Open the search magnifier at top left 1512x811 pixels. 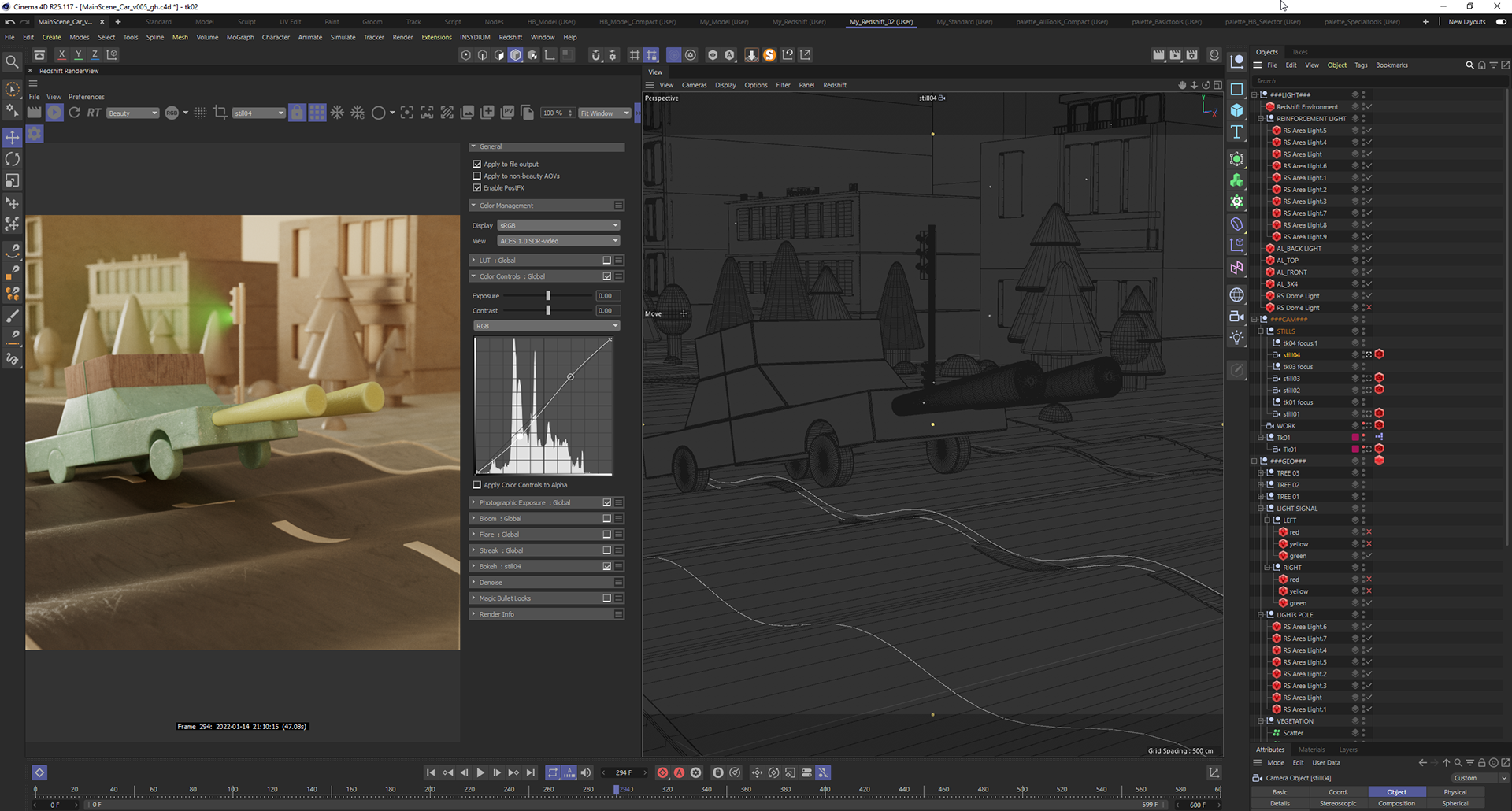(12, 61)
